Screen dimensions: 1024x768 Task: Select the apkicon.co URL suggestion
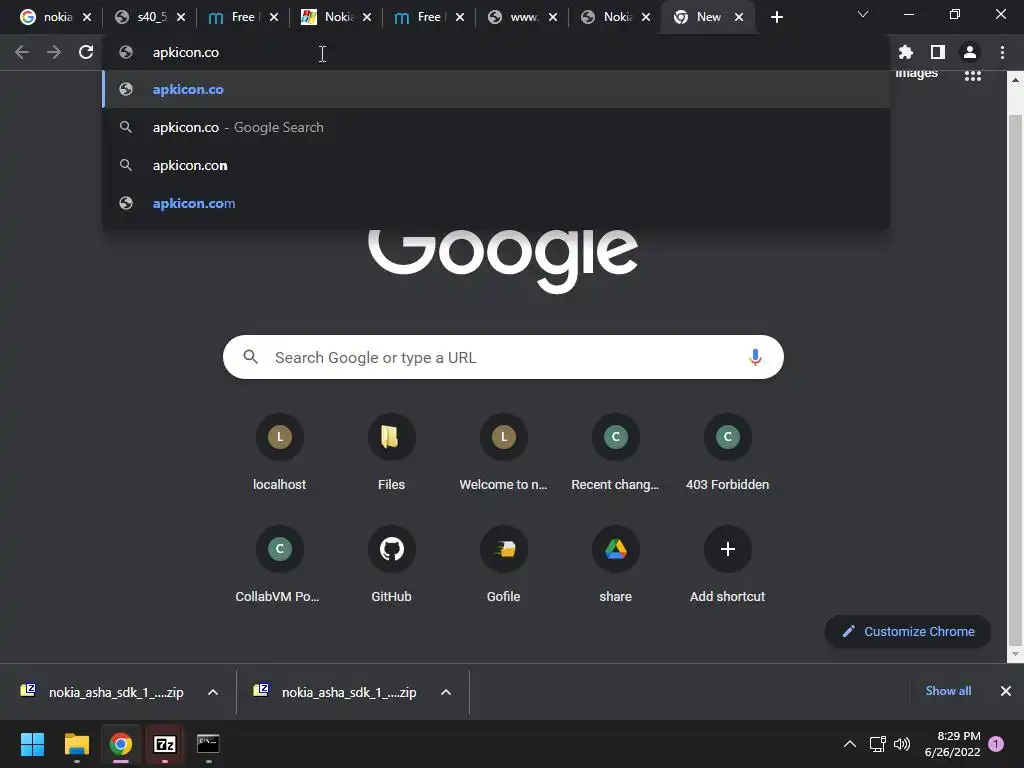(496, 89)
